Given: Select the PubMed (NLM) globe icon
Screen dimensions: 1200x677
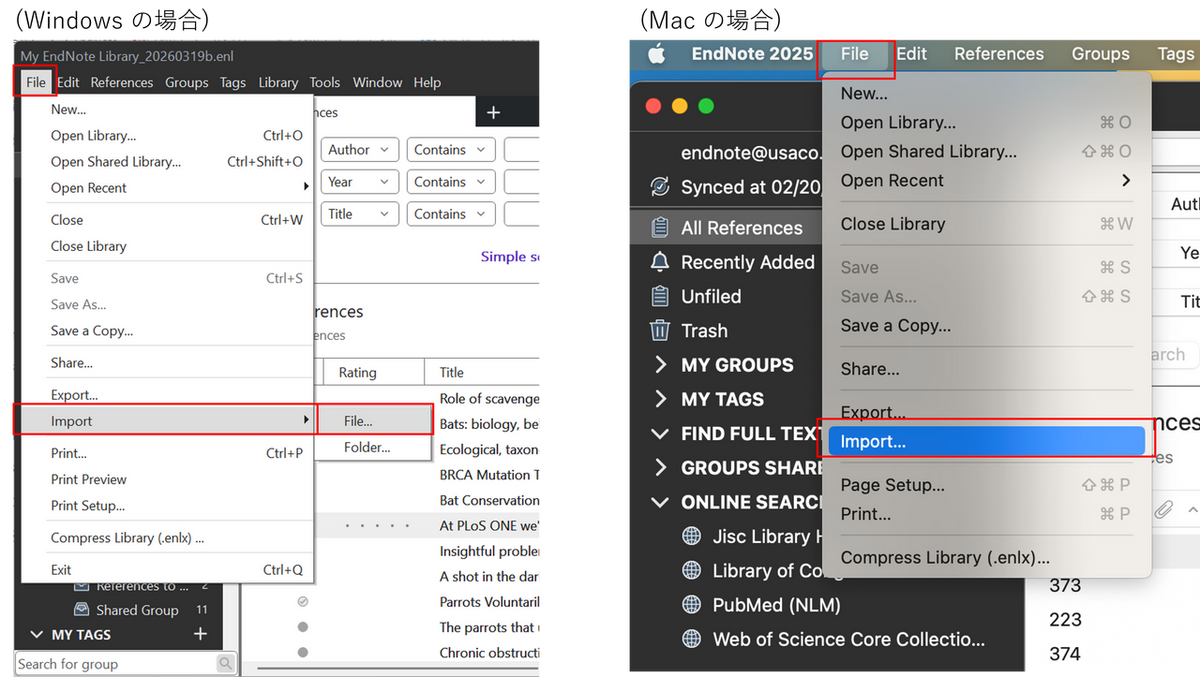Looking at the screenshot, I should [x=691, y=605].
